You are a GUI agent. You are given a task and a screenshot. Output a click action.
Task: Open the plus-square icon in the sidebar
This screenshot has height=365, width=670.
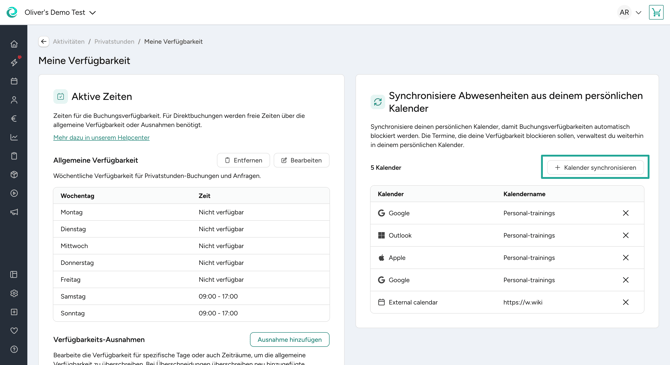pyautogui.click(x=14, y=312)
